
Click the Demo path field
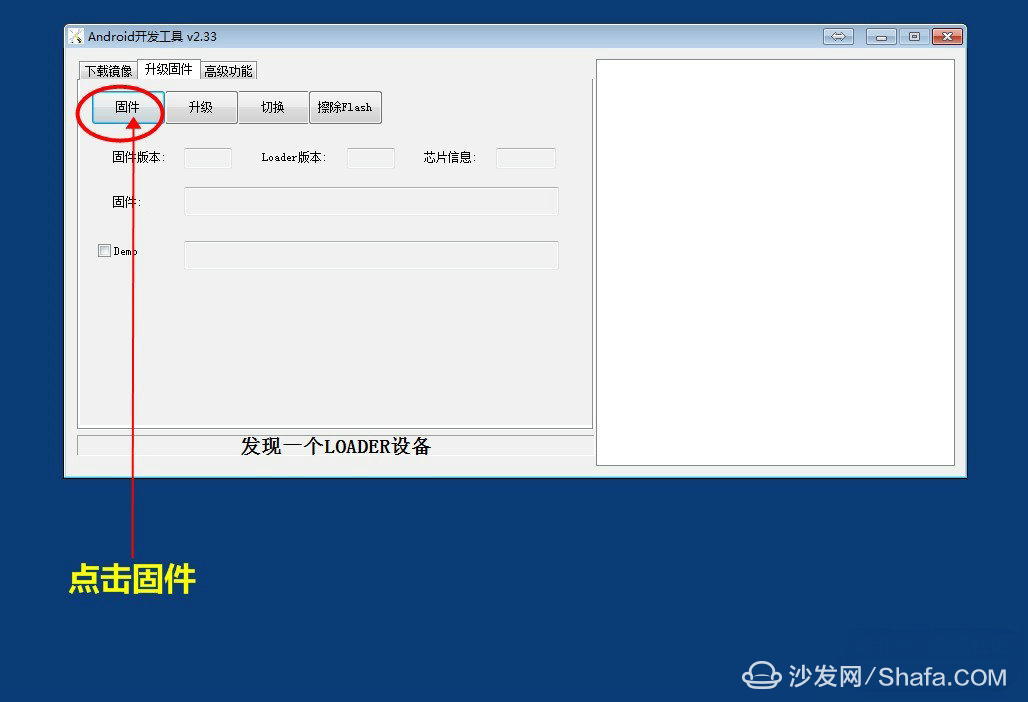pyautogui.click(x=371, y=255)
